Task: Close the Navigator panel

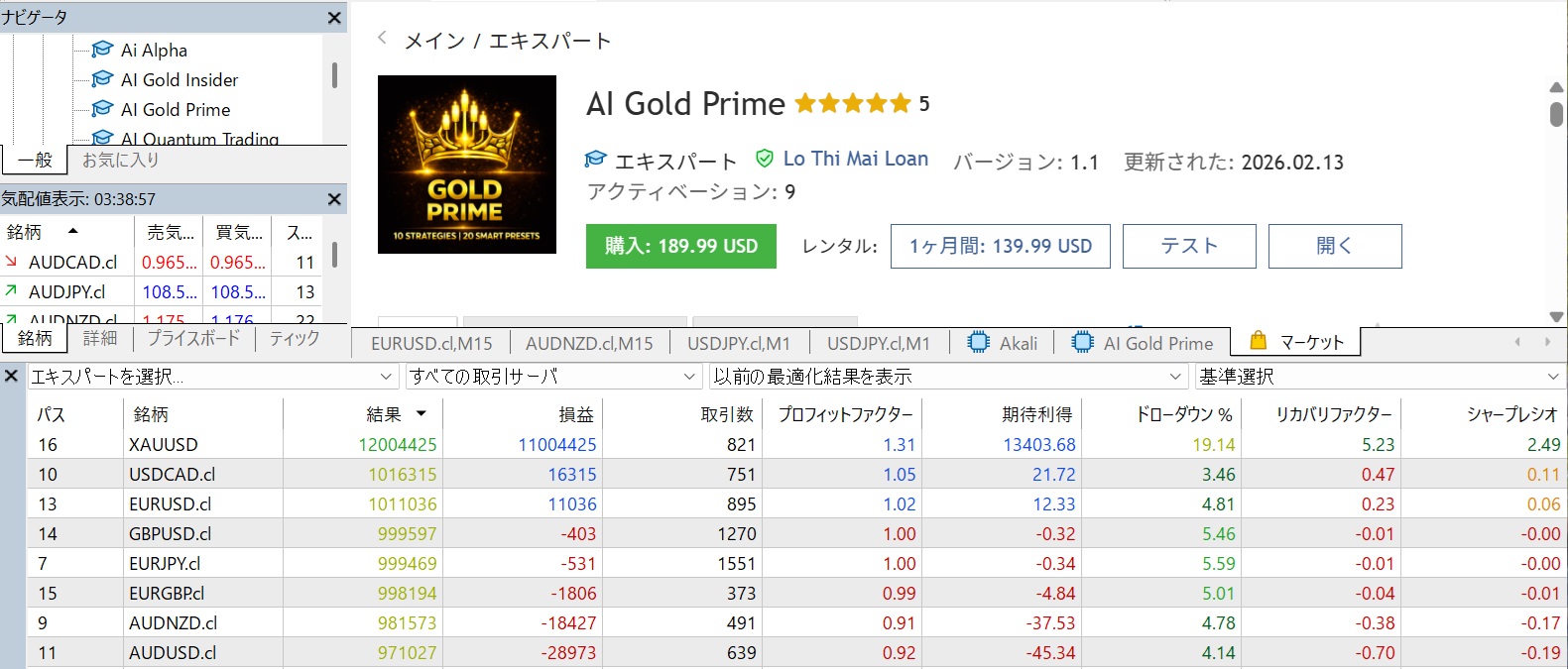Action: tap(334, 18)
